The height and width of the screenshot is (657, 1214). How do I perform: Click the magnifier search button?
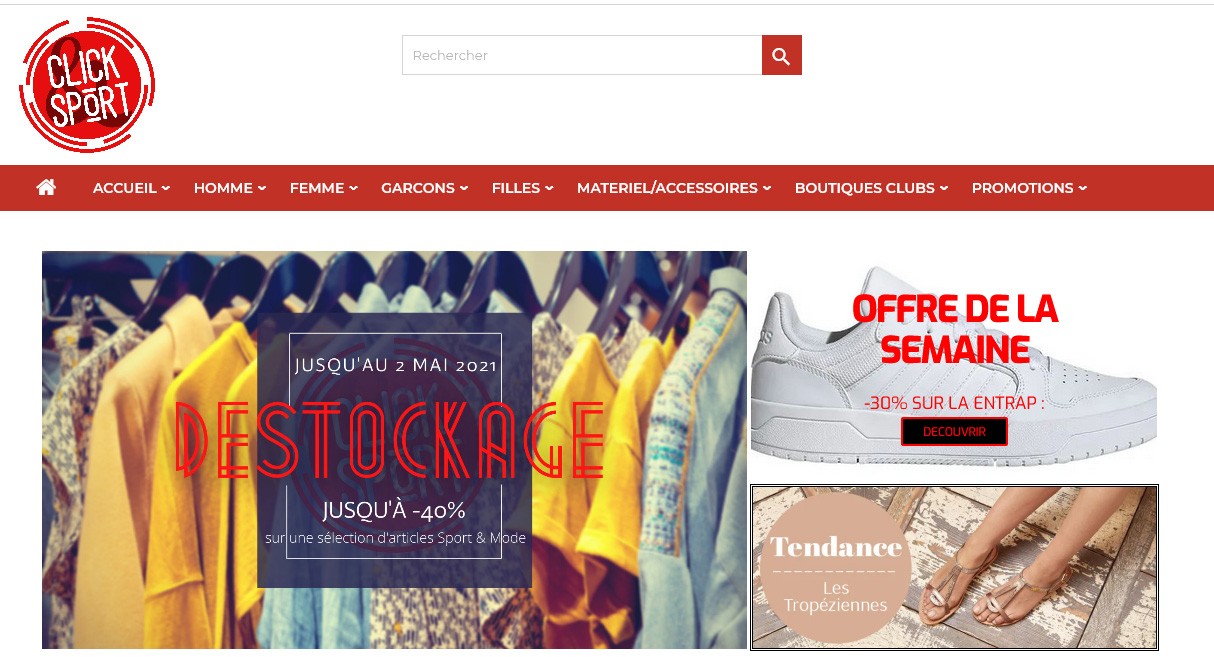pyautogui.click(x=781, y=55)
